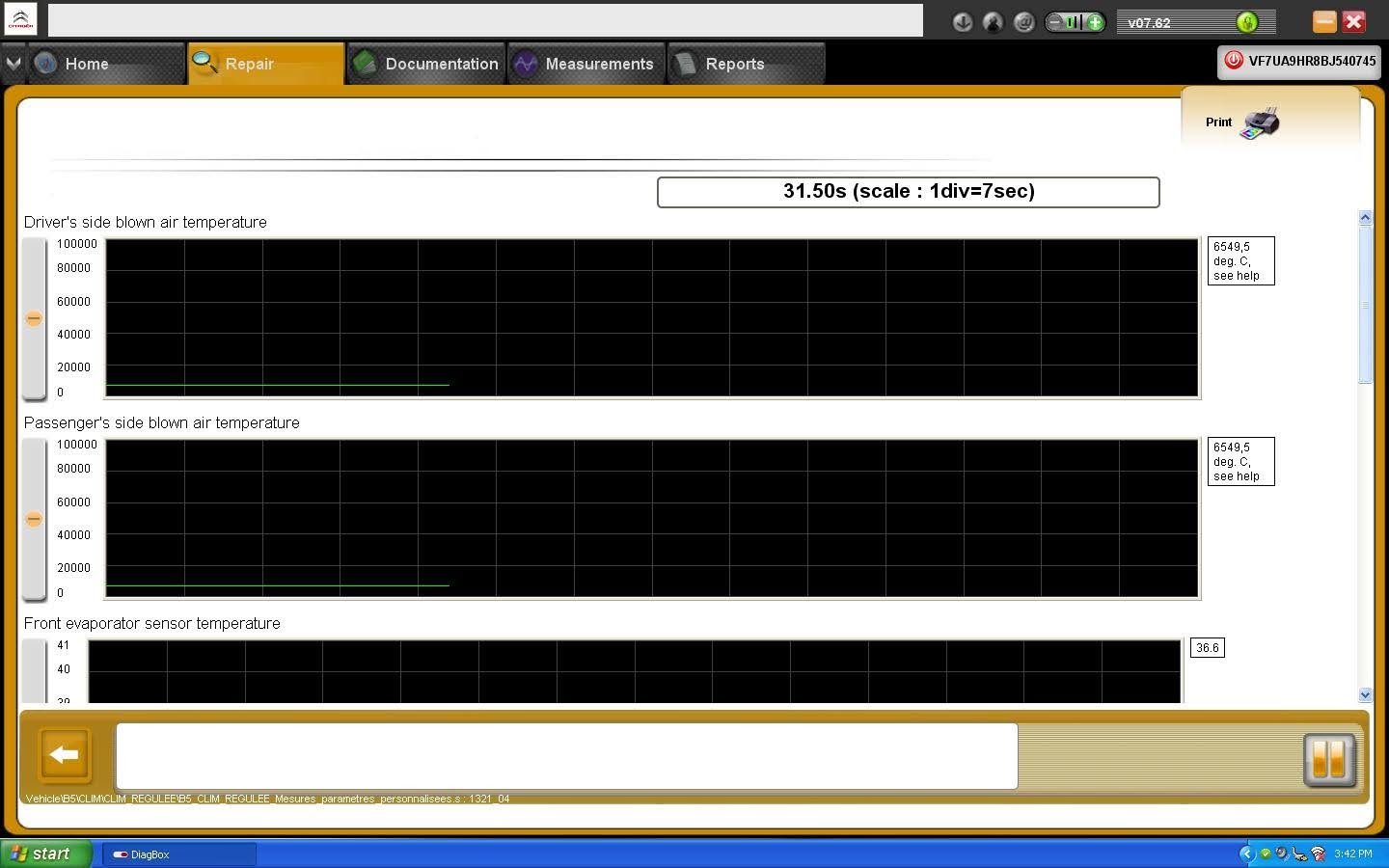Click the Reports document icon
Image resolution: width=1389 pixels, height=868 pixels.
click(x=685, y=64)
